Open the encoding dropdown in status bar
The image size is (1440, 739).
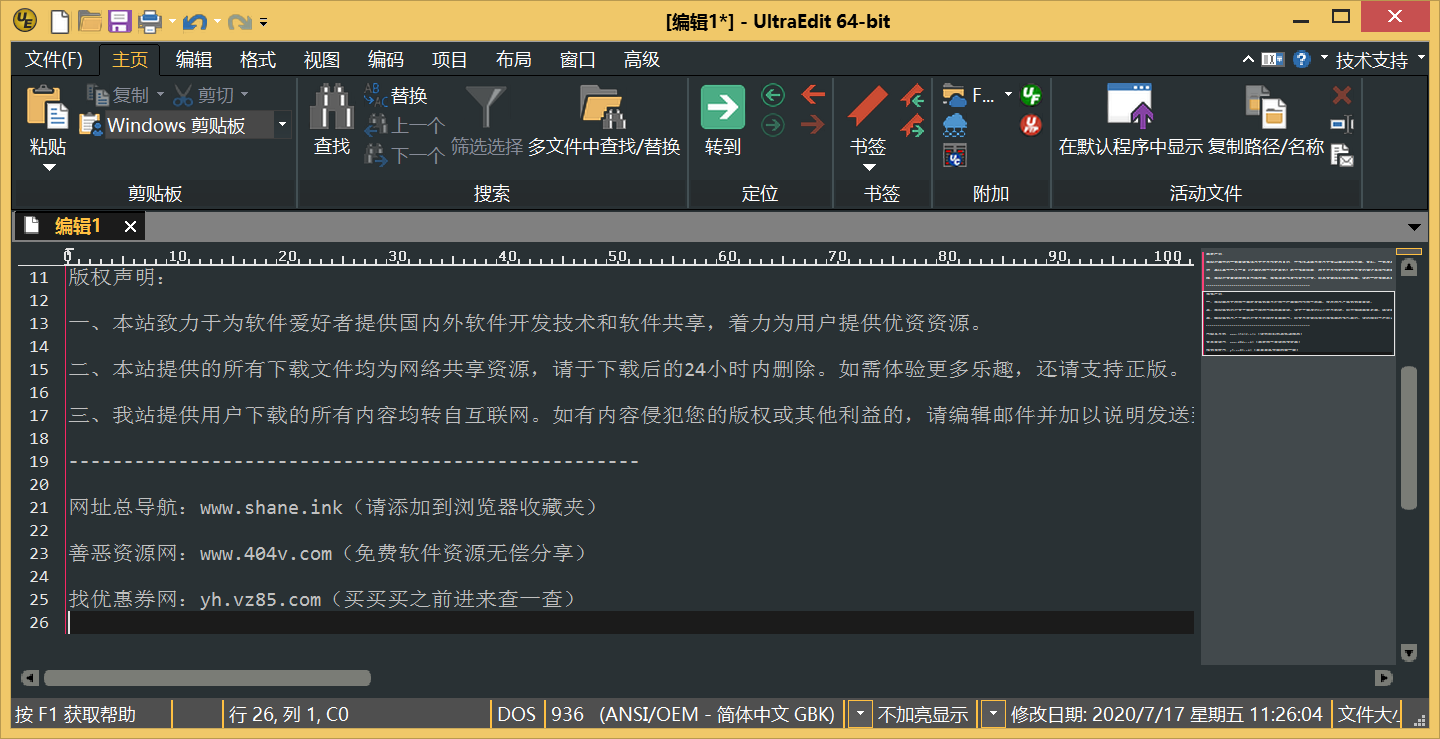[860, 714]
